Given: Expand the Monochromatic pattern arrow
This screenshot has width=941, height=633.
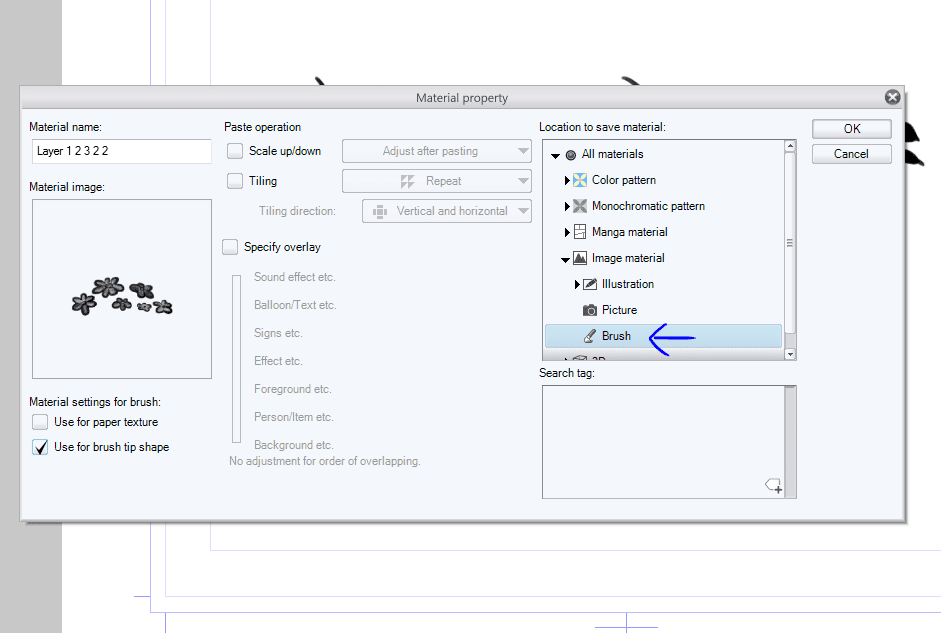Looking at the screenshot, I should pyautogui.click(x=567, y=206).
